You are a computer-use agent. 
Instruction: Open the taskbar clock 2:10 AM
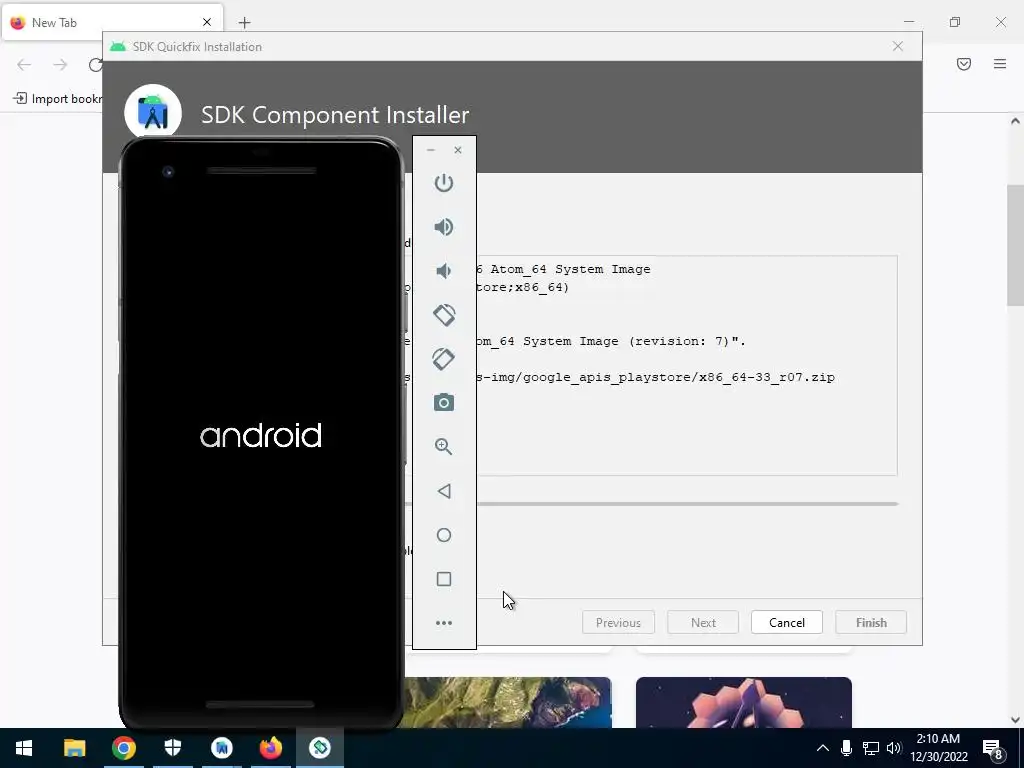[x=938, y=748]
